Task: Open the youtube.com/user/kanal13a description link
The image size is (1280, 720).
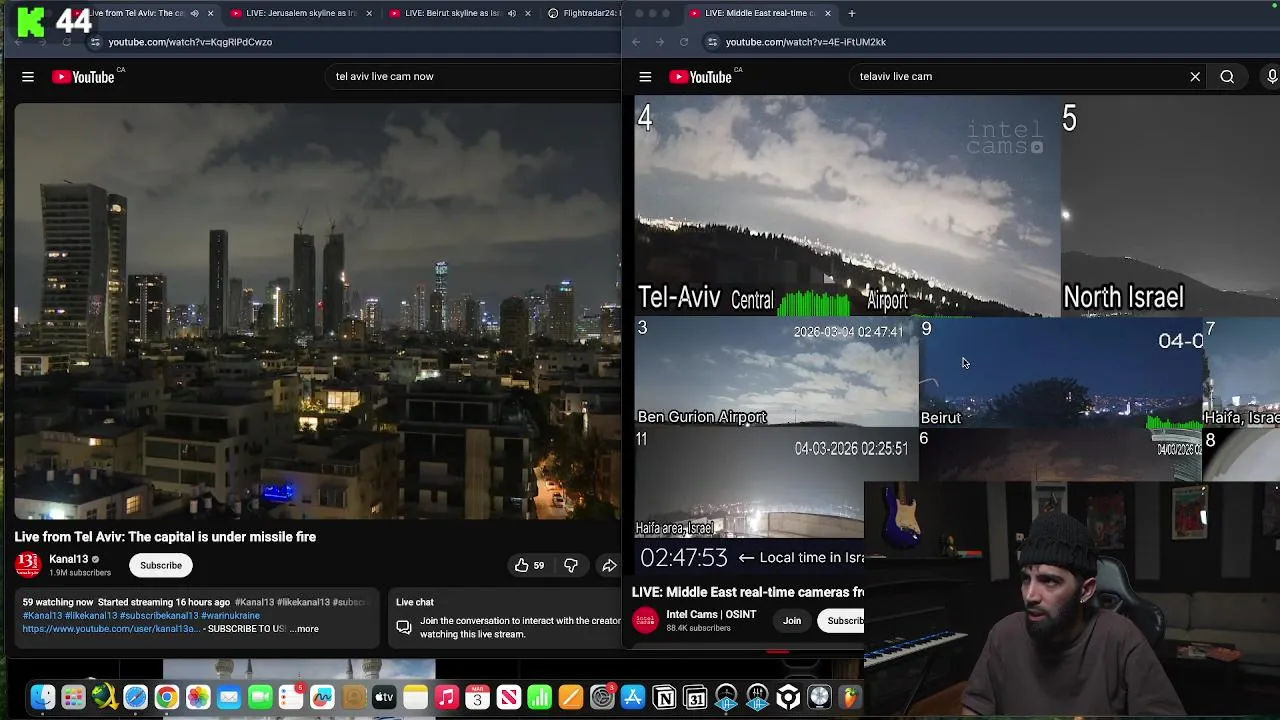Action: (112, 628)
